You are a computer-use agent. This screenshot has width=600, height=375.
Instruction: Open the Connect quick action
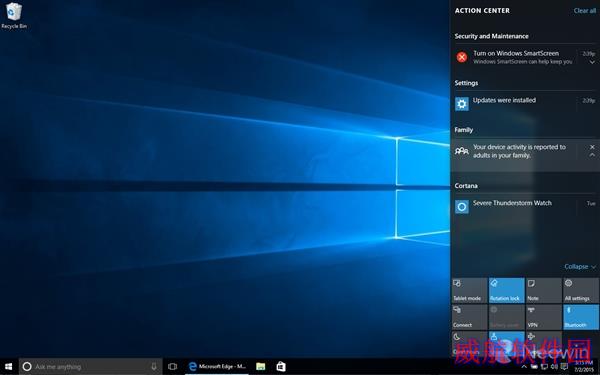(x=470, y=317)
